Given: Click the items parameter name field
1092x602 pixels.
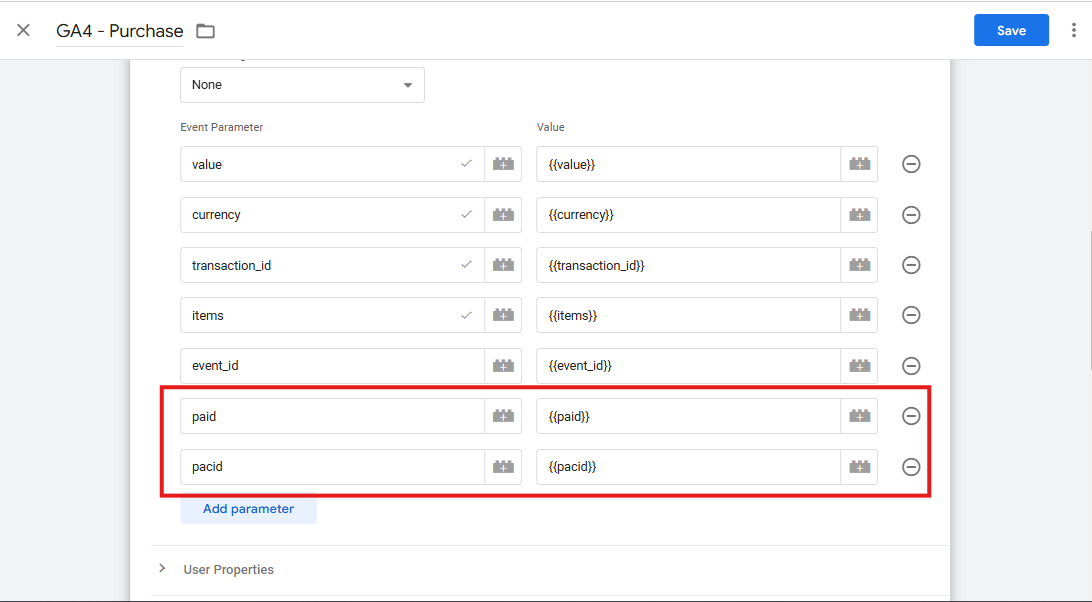Looking at the screenshot, I should pyautogui.click(x=332, y=315).
